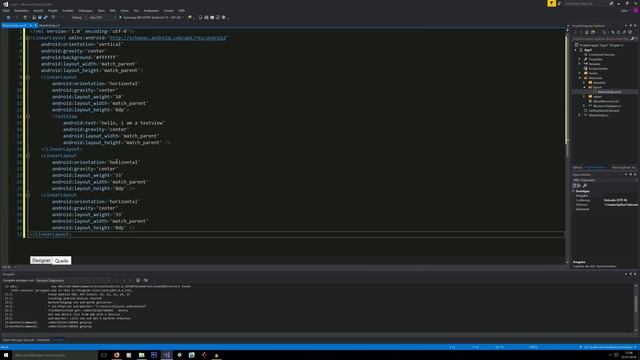Collapse the root LinearLayout code block

(28, 38)
